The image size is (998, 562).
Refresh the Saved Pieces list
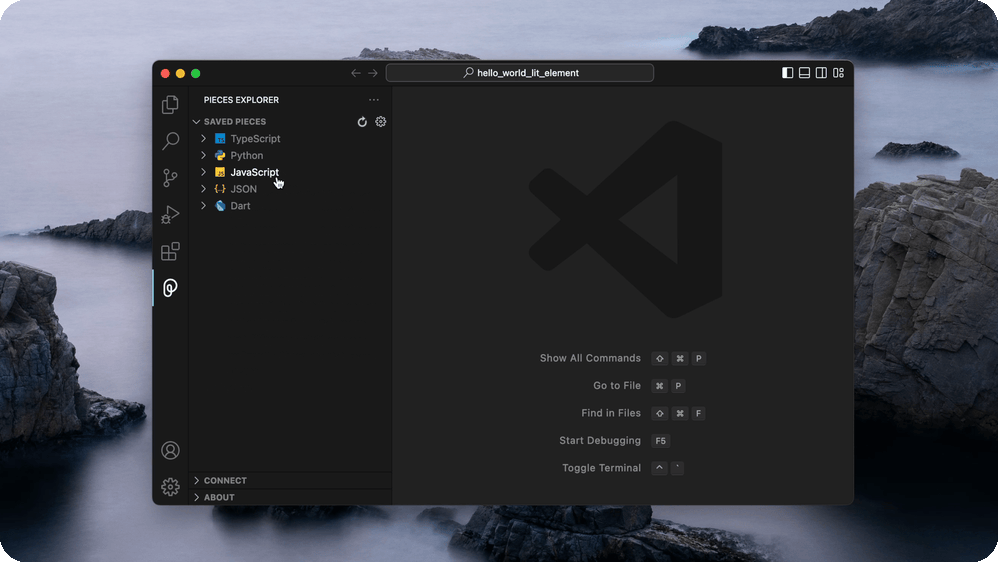(362, 122)
